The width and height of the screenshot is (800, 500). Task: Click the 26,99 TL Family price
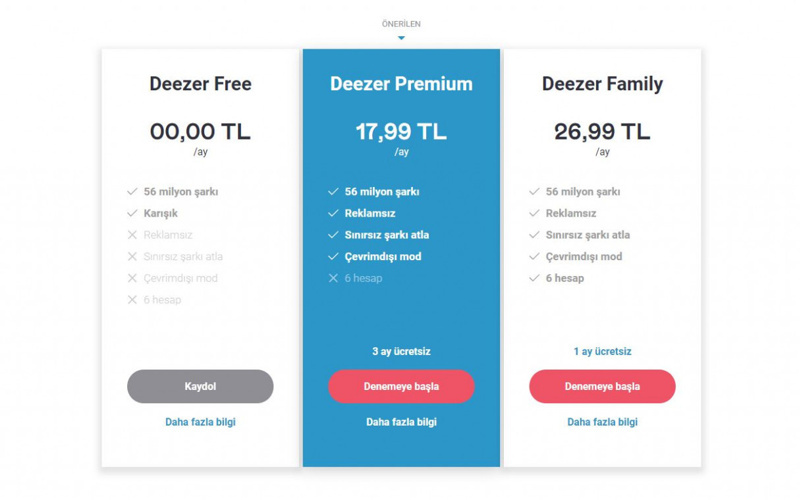point(602,131)
